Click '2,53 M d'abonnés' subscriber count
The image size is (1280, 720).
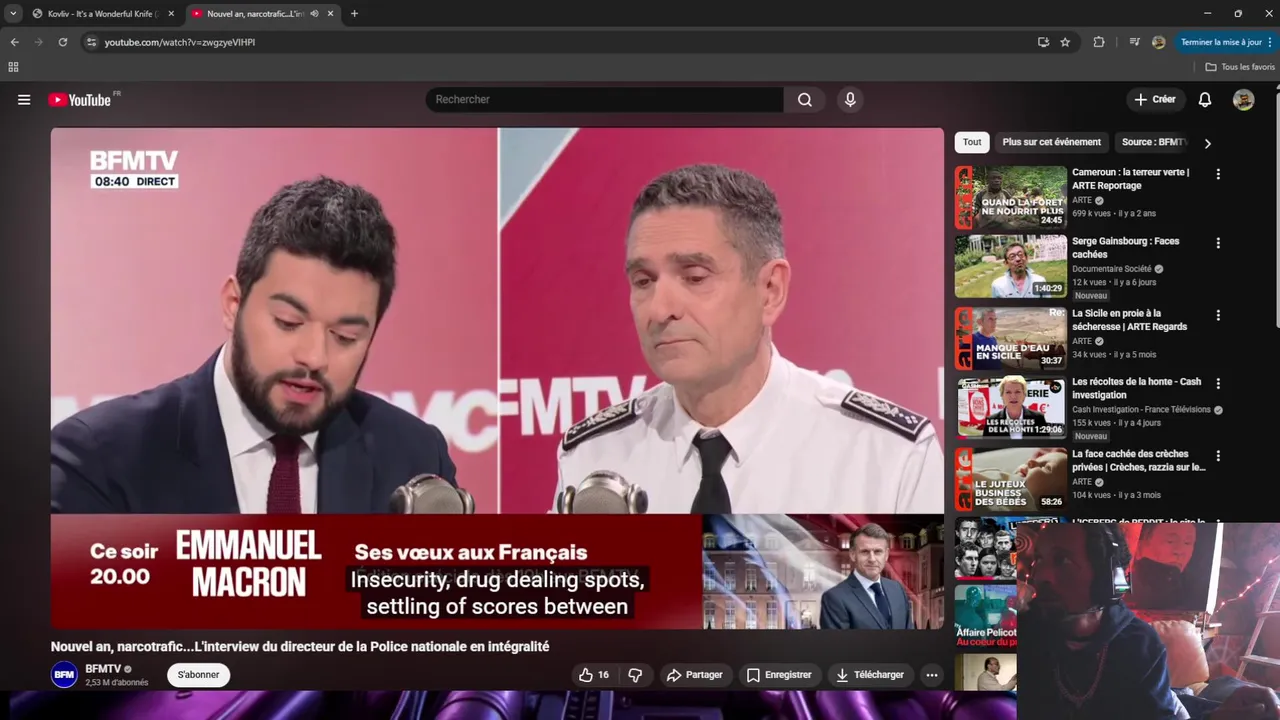117,683
